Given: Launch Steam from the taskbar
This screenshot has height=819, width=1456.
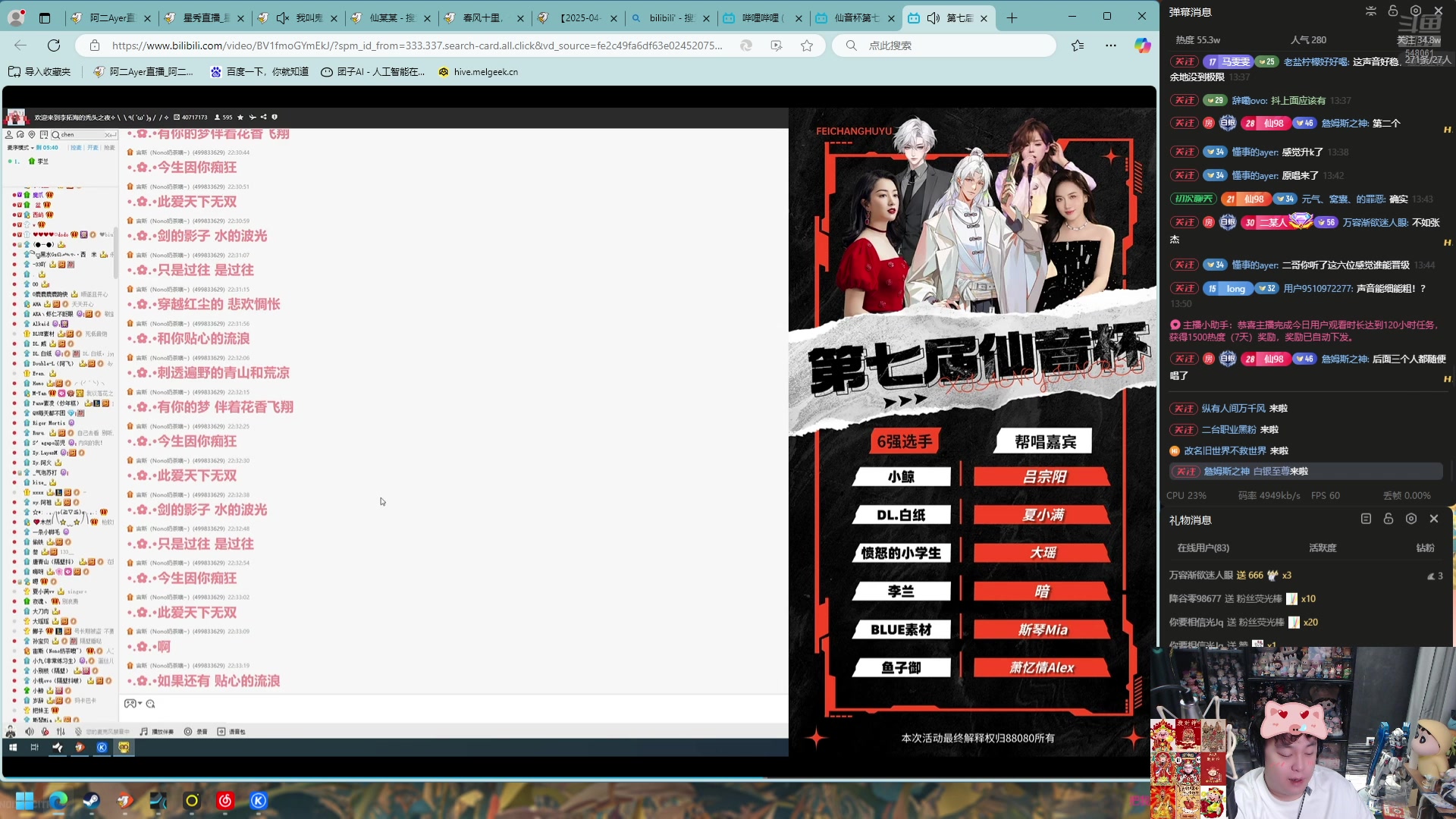Looking at the screenshot, I should 91,801.
